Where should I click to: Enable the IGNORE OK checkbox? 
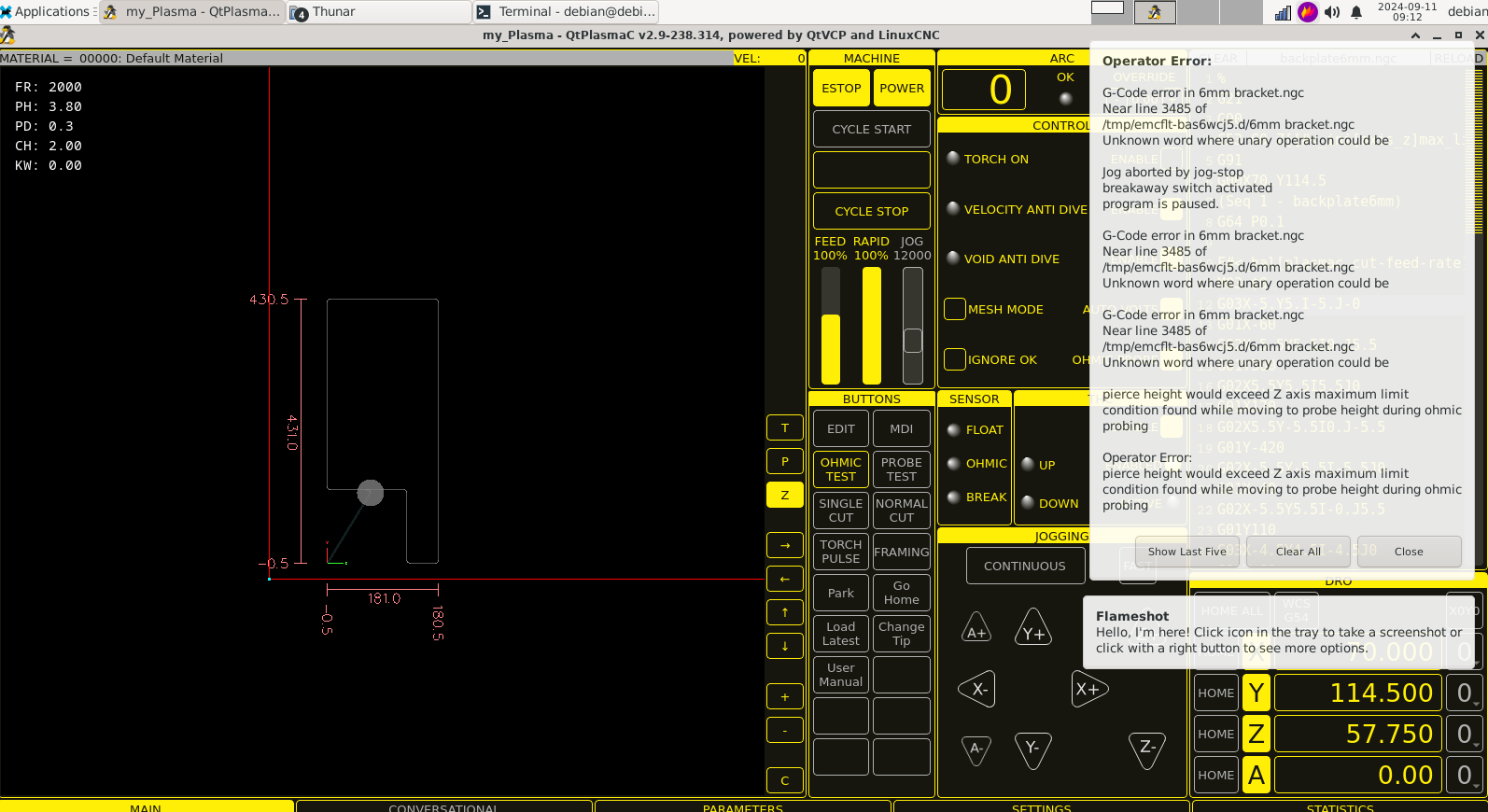(x=955, y=359)
